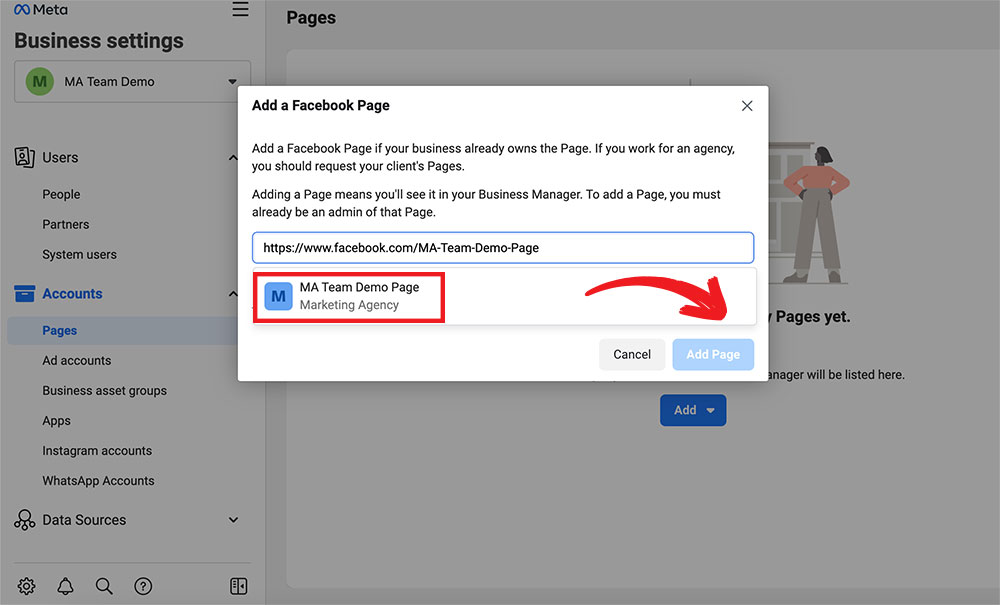Viewport: 1000px width, 605px height.
Task: Open settings gear icon in bottom bar
Action: [27, 586]
